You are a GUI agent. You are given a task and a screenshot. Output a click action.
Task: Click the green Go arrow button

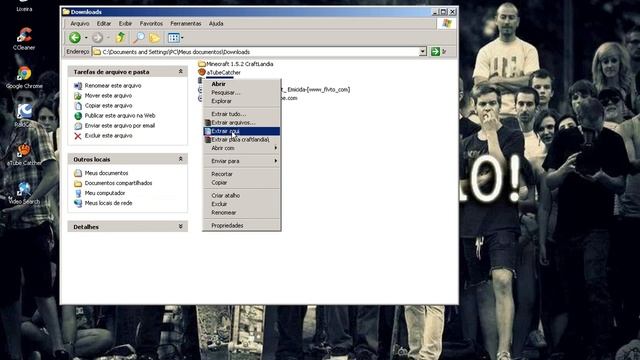tap(435, 52)
